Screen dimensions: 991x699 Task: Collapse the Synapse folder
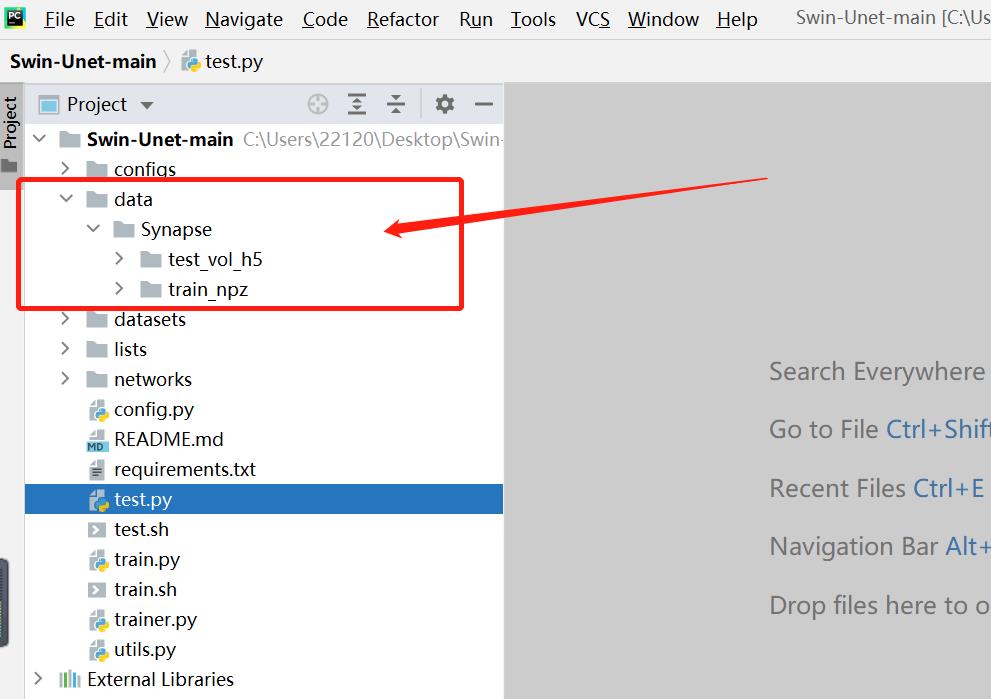click(x=93, y=228)
